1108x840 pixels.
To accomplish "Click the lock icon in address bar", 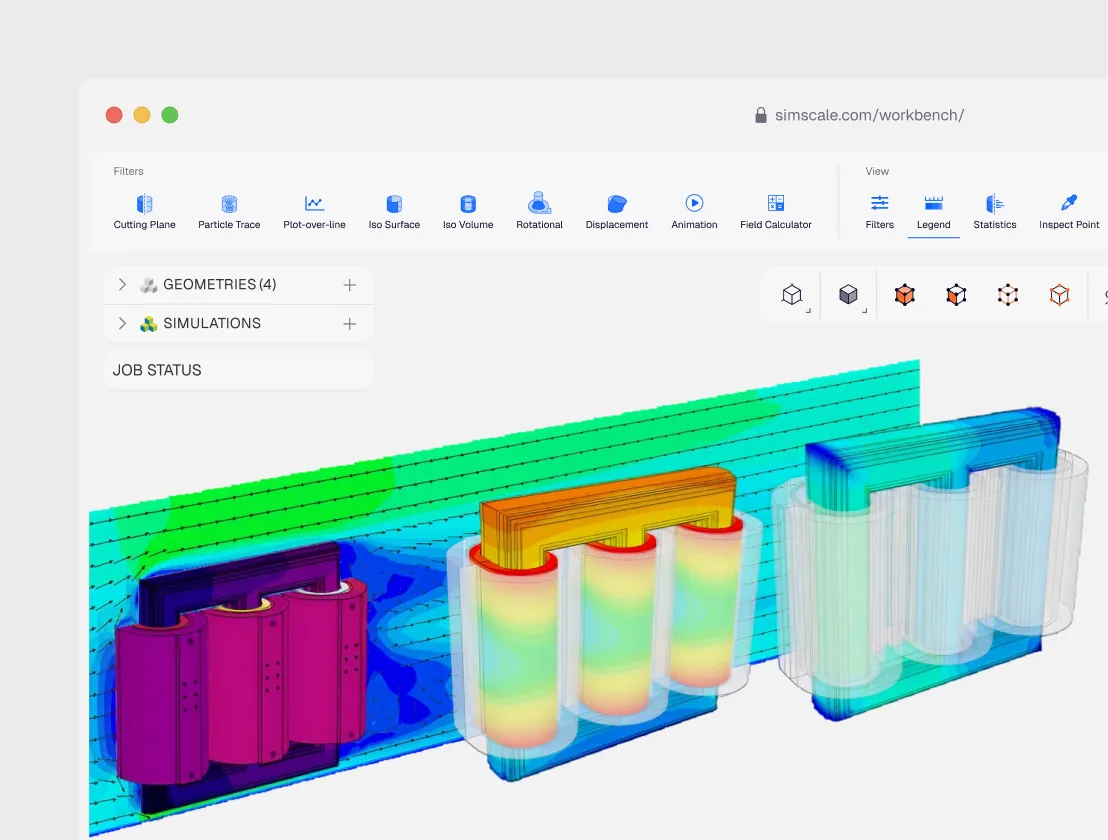I will 760,115.
